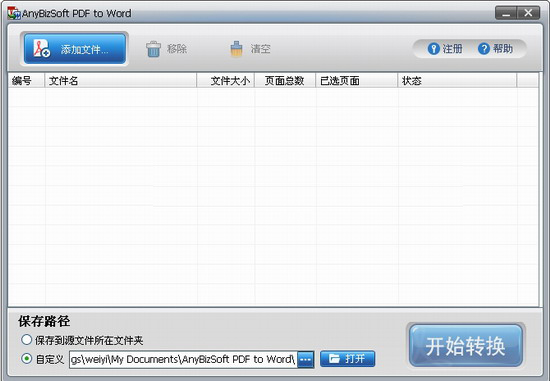Minimize the AnyBizSoft window

click(x=505, y=13)
